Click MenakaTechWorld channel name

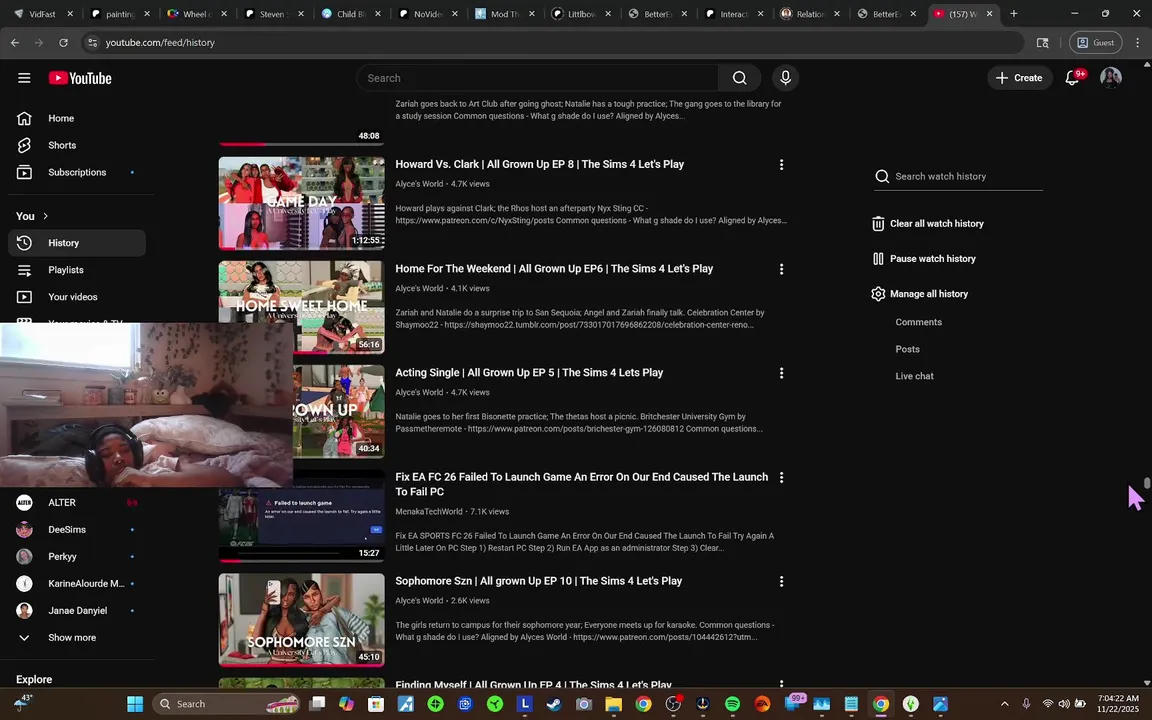(x=429, y=511)
